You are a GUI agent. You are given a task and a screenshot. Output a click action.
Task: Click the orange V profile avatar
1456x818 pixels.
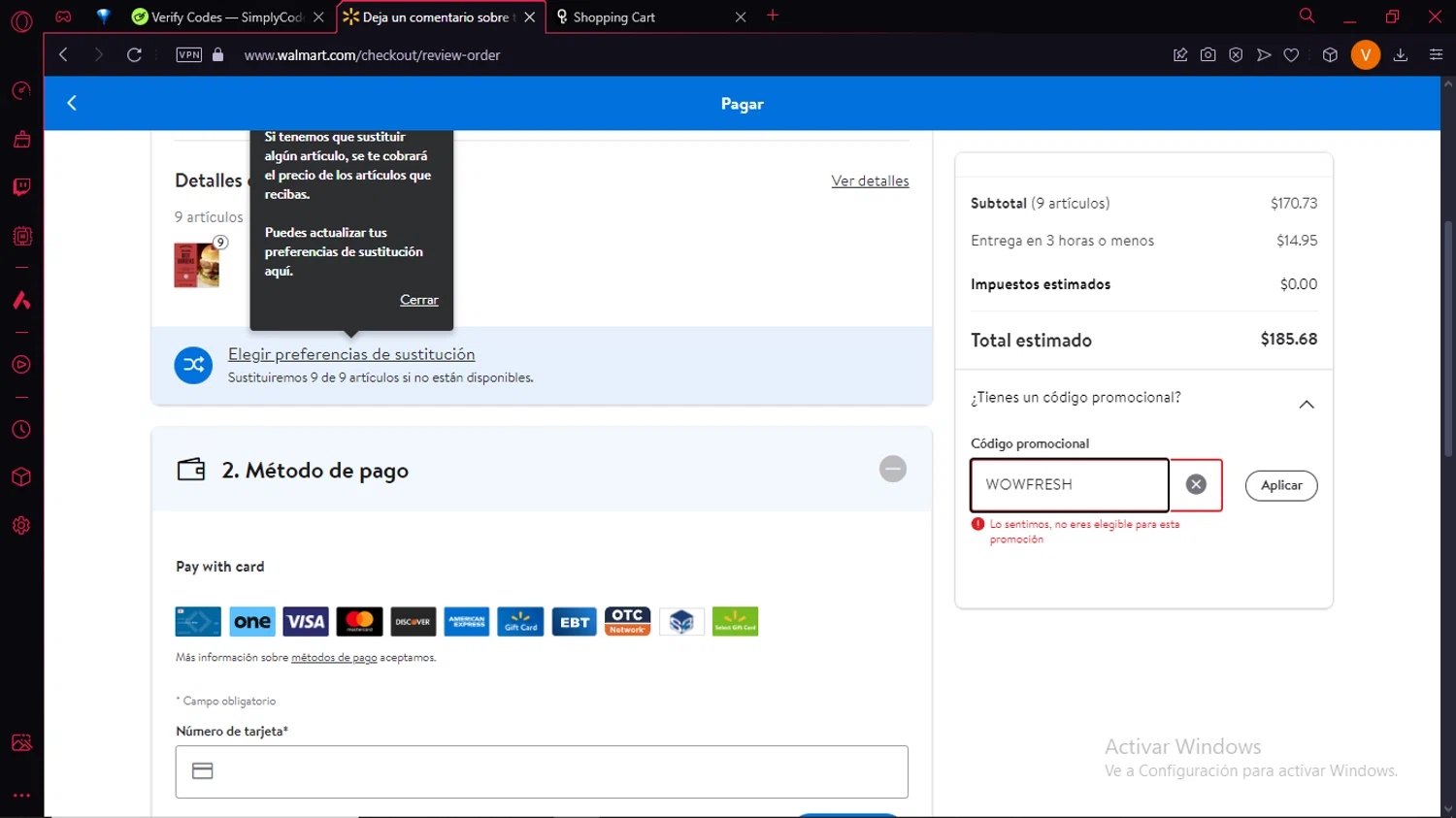(x=1366, y=55)
